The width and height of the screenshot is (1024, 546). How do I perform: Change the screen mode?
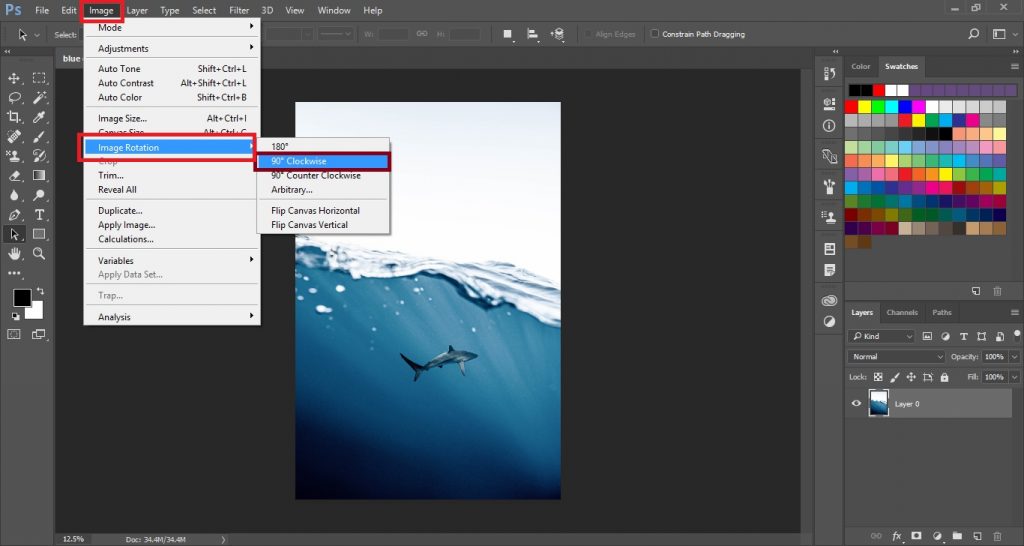coord(39,334)
